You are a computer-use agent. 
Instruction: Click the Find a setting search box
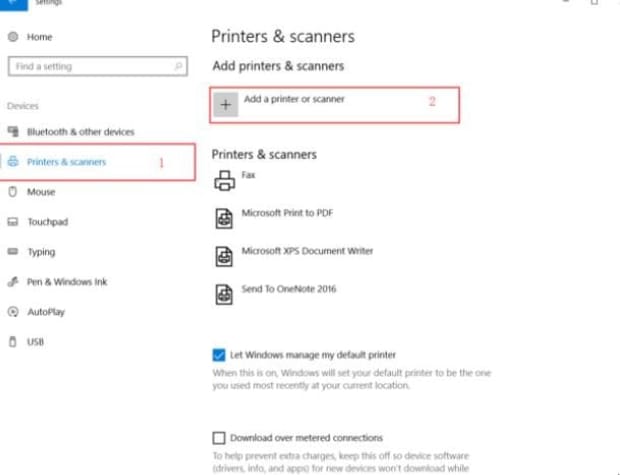90,67
